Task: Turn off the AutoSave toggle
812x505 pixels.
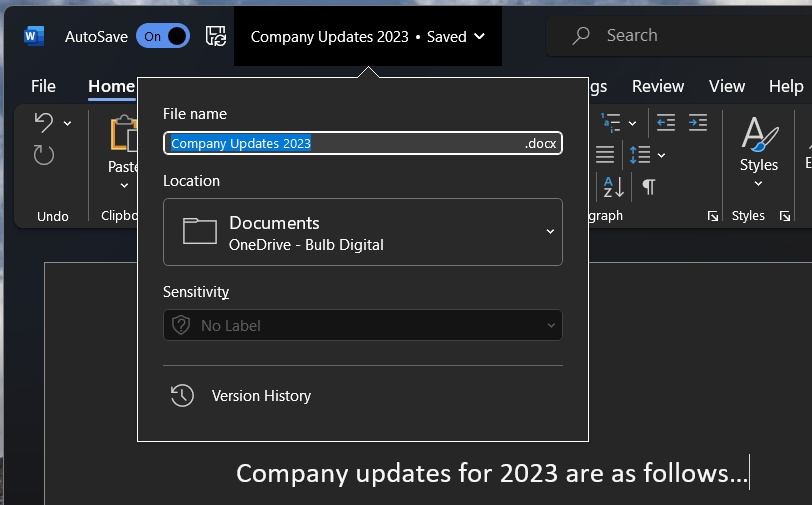Action: point(163,36)
